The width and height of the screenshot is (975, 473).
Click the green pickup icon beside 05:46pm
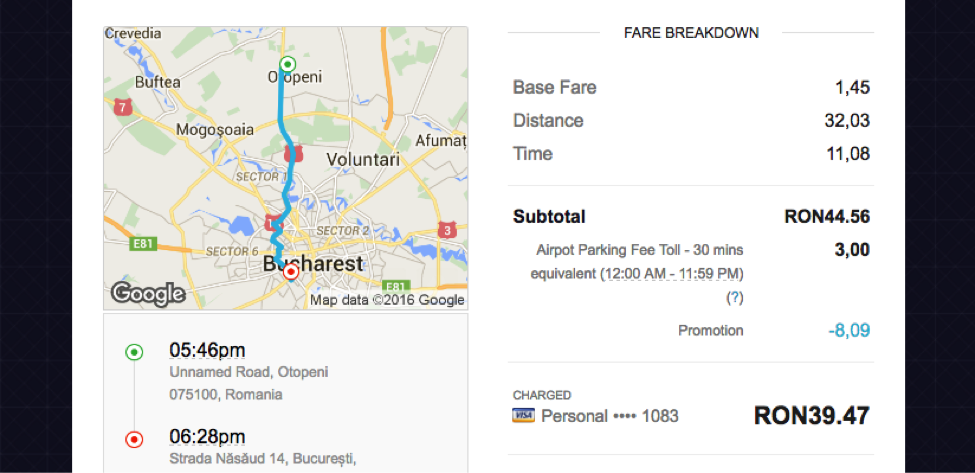coord(134,351)
